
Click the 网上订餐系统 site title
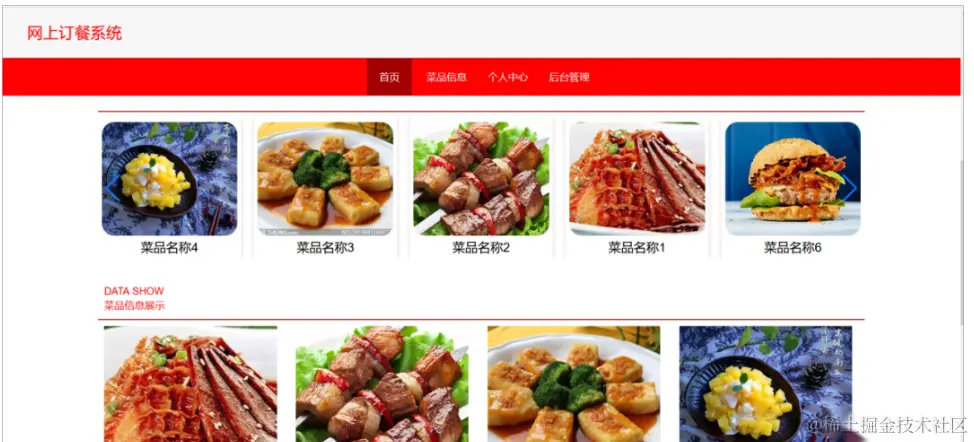pos(74,33)
